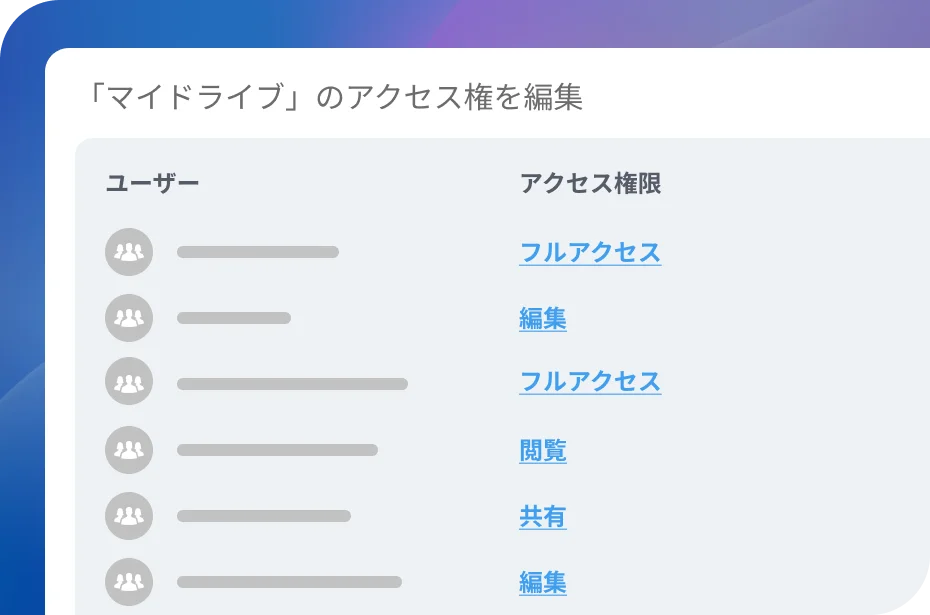Image resolution: width=930 pixels, height=615 pixels.
Task: Select the user name beside the first 編集
Action: 234,318
